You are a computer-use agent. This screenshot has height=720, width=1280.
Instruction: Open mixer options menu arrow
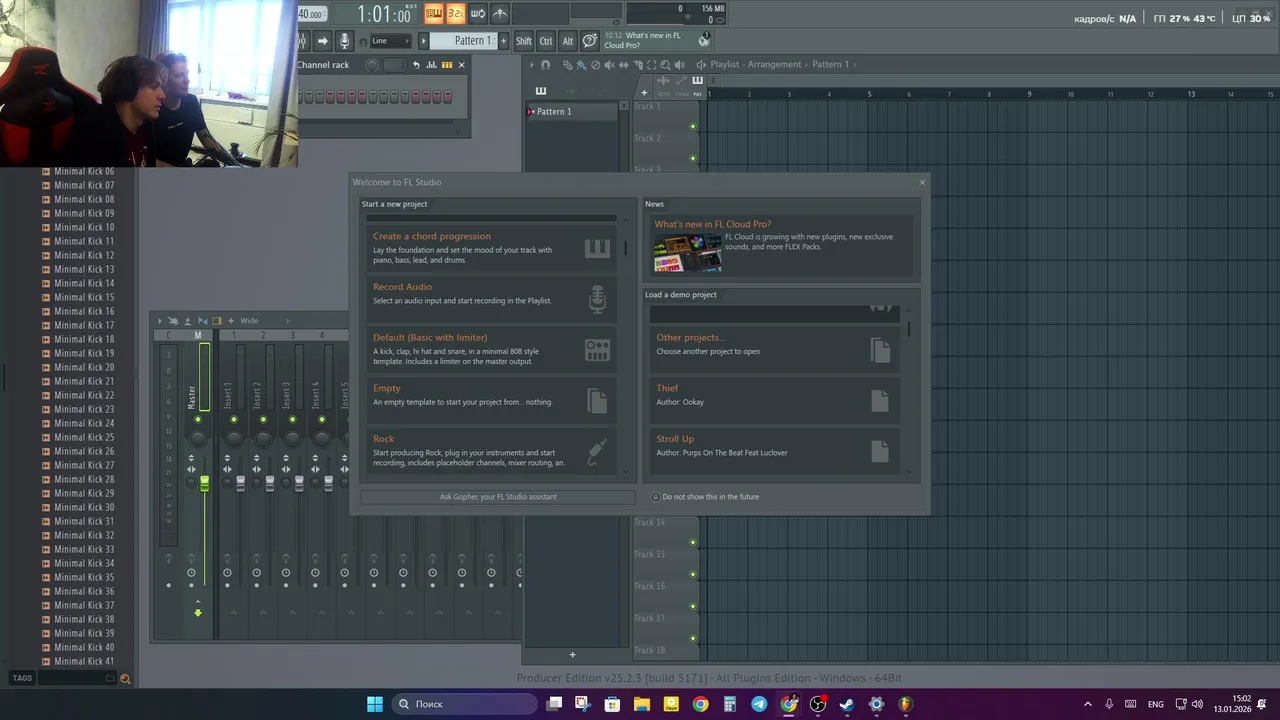[x=159, y=321]
